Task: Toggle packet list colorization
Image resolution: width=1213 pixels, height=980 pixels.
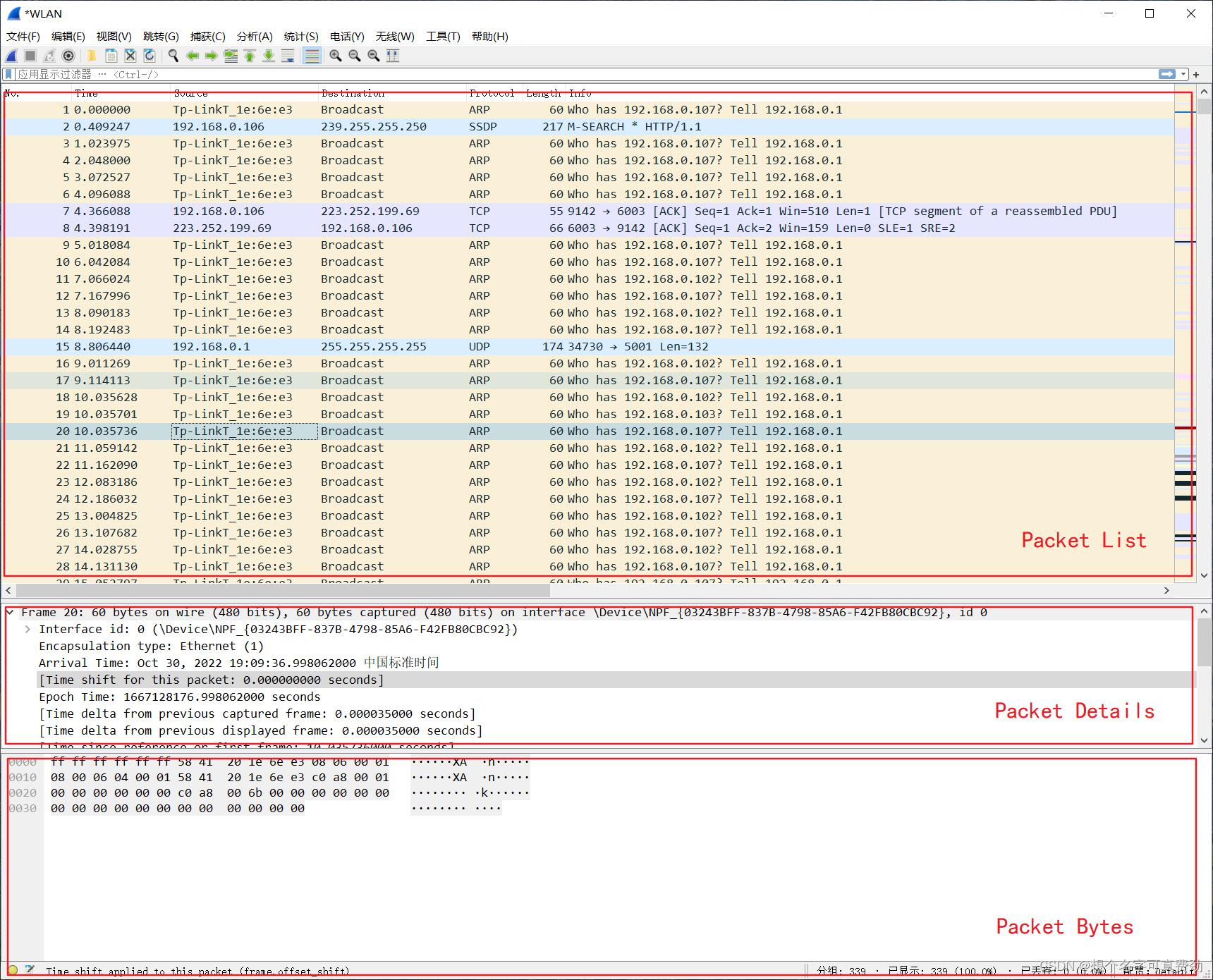Action: click(x=312, y=56)
